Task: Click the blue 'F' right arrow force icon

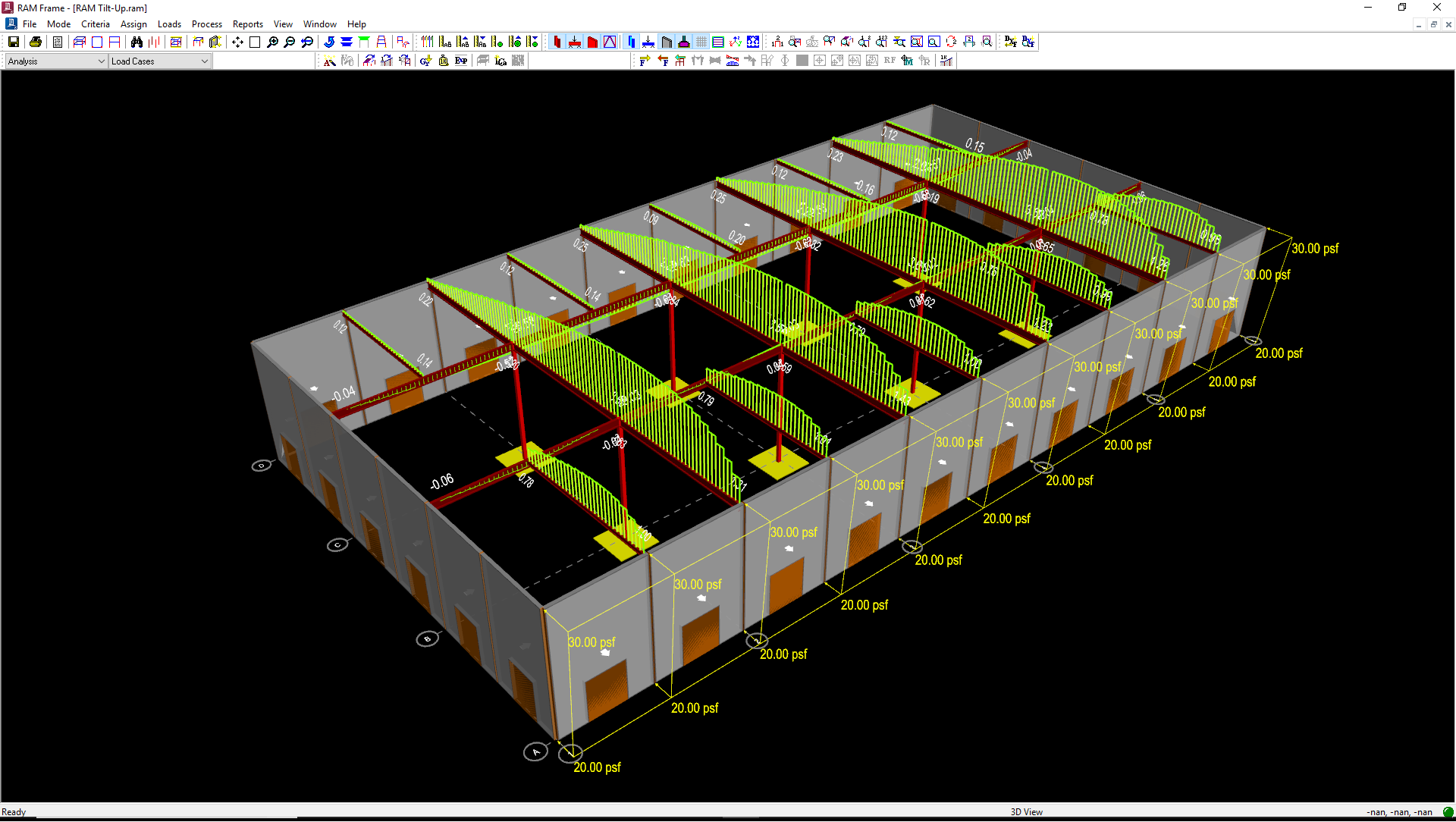Action: pyautogui.click(x=645, y=61)
